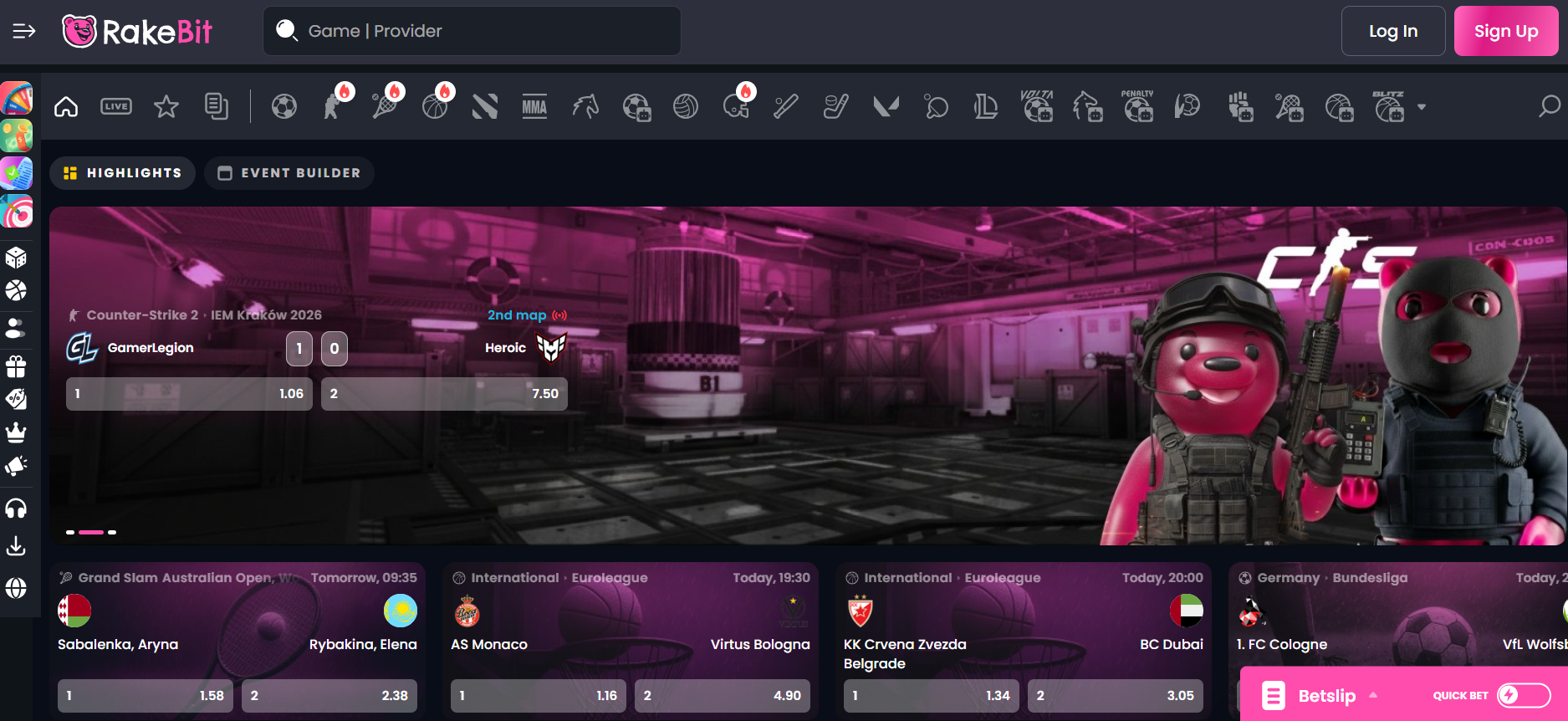Image resolution: width=1568 pixels, height=721 pixels.
Task: Open the bet history documents icon
Action: click(217, 106)
